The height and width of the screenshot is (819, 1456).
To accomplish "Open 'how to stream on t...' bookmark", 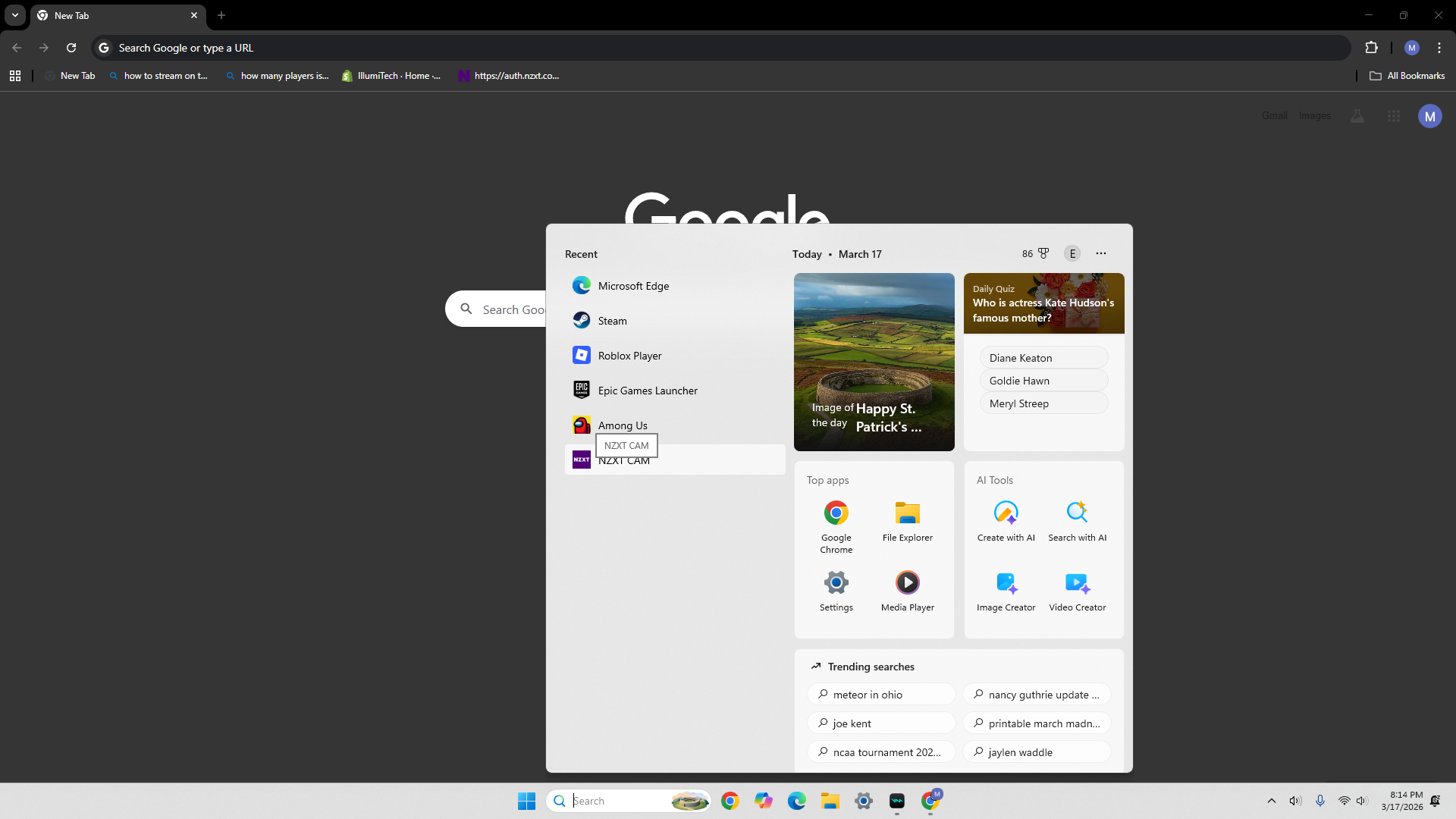I will (x=158, y=76).
